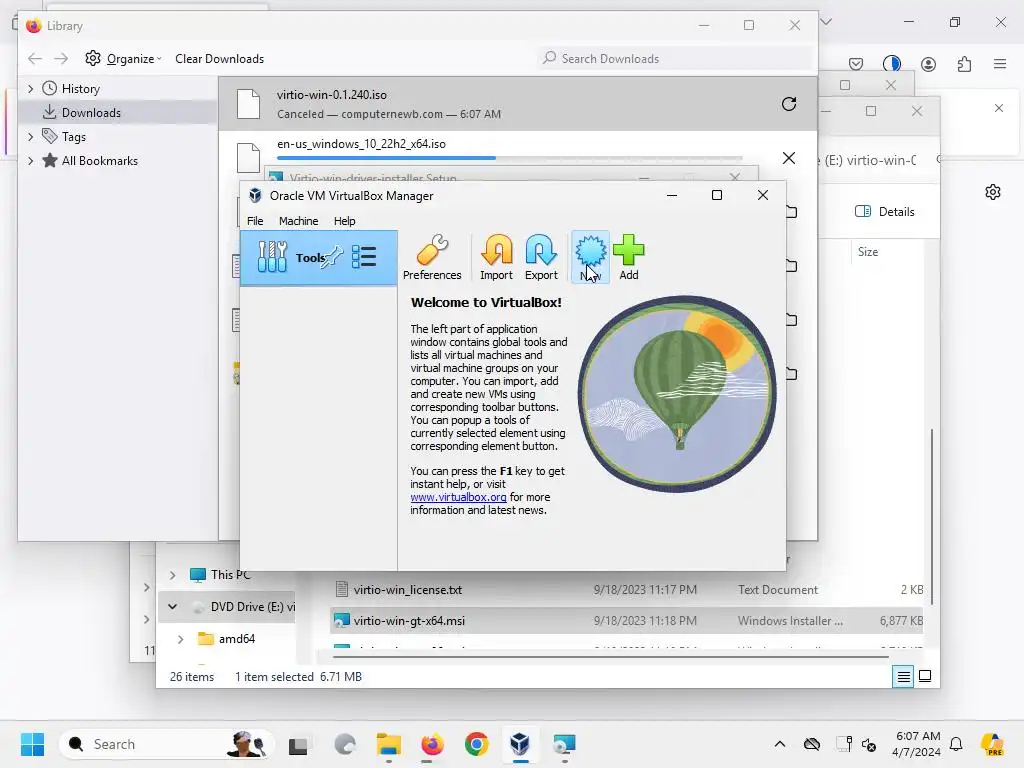
Task: Click the Details pane button in Explorer
Action: (885, 212)
